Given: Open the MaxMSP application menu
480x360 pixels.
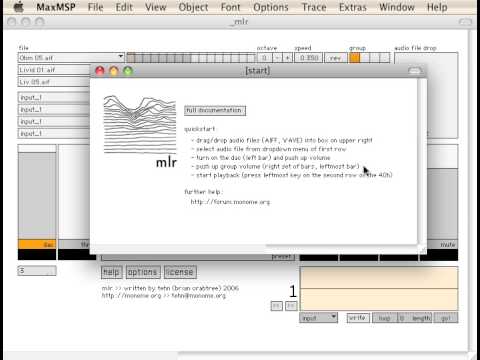Looking at the screenshot, I should (56, 7).
